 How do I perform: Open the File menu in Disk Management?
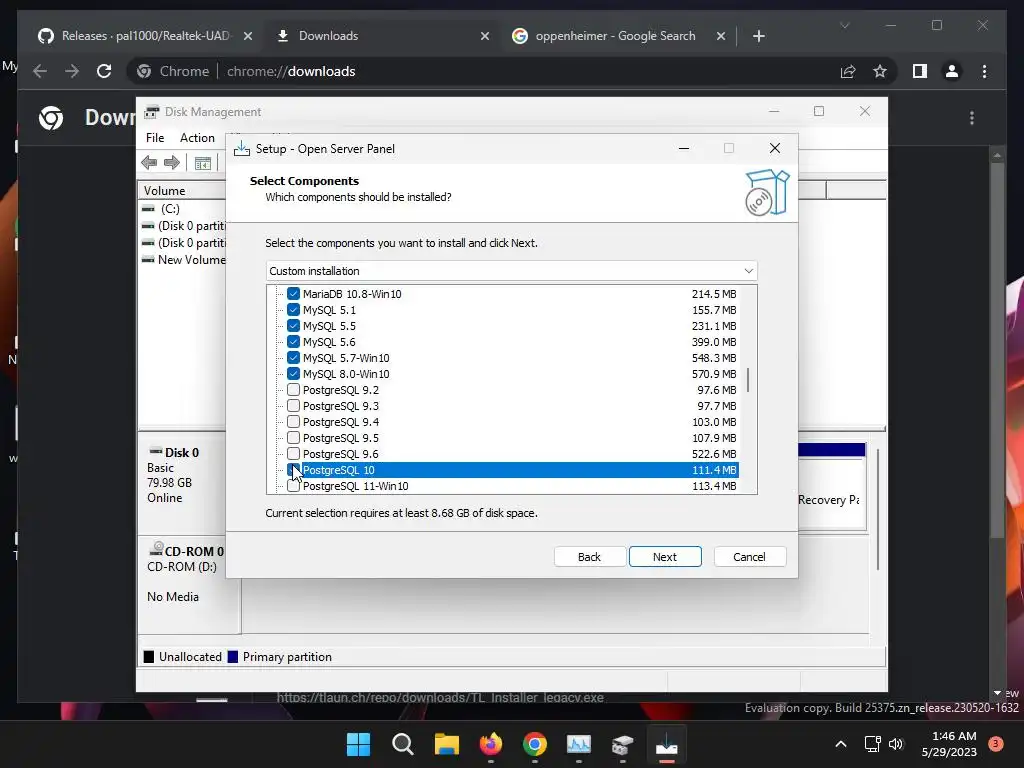coord(155,138)
